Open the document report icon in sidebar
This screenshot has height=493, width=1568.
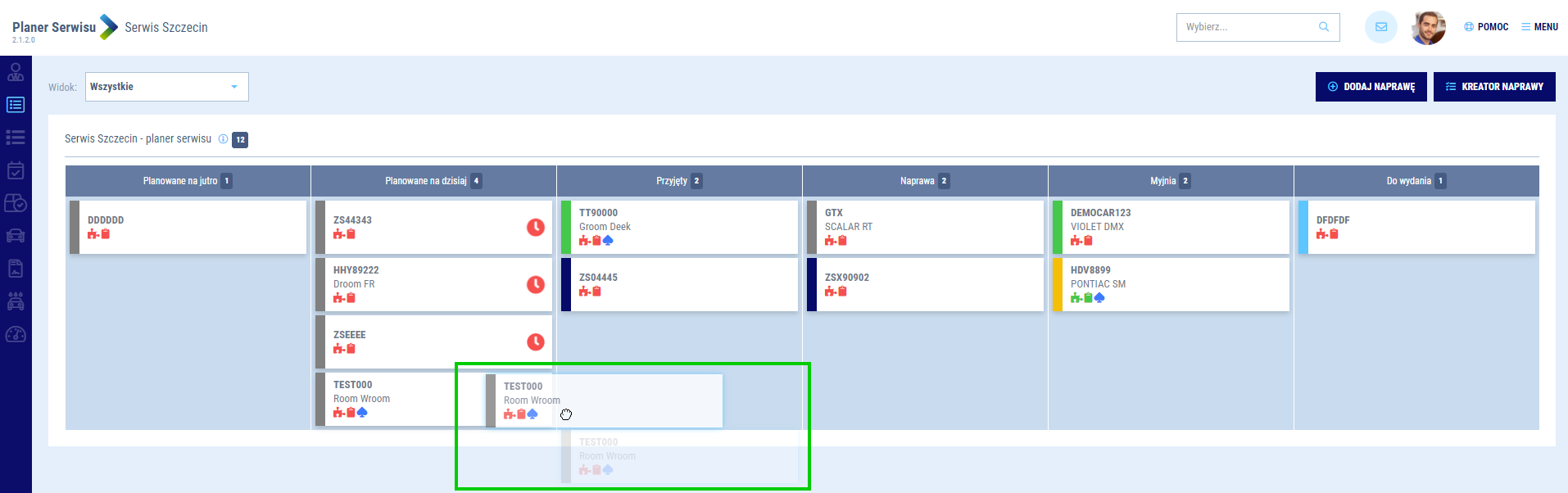click(16, 269)
